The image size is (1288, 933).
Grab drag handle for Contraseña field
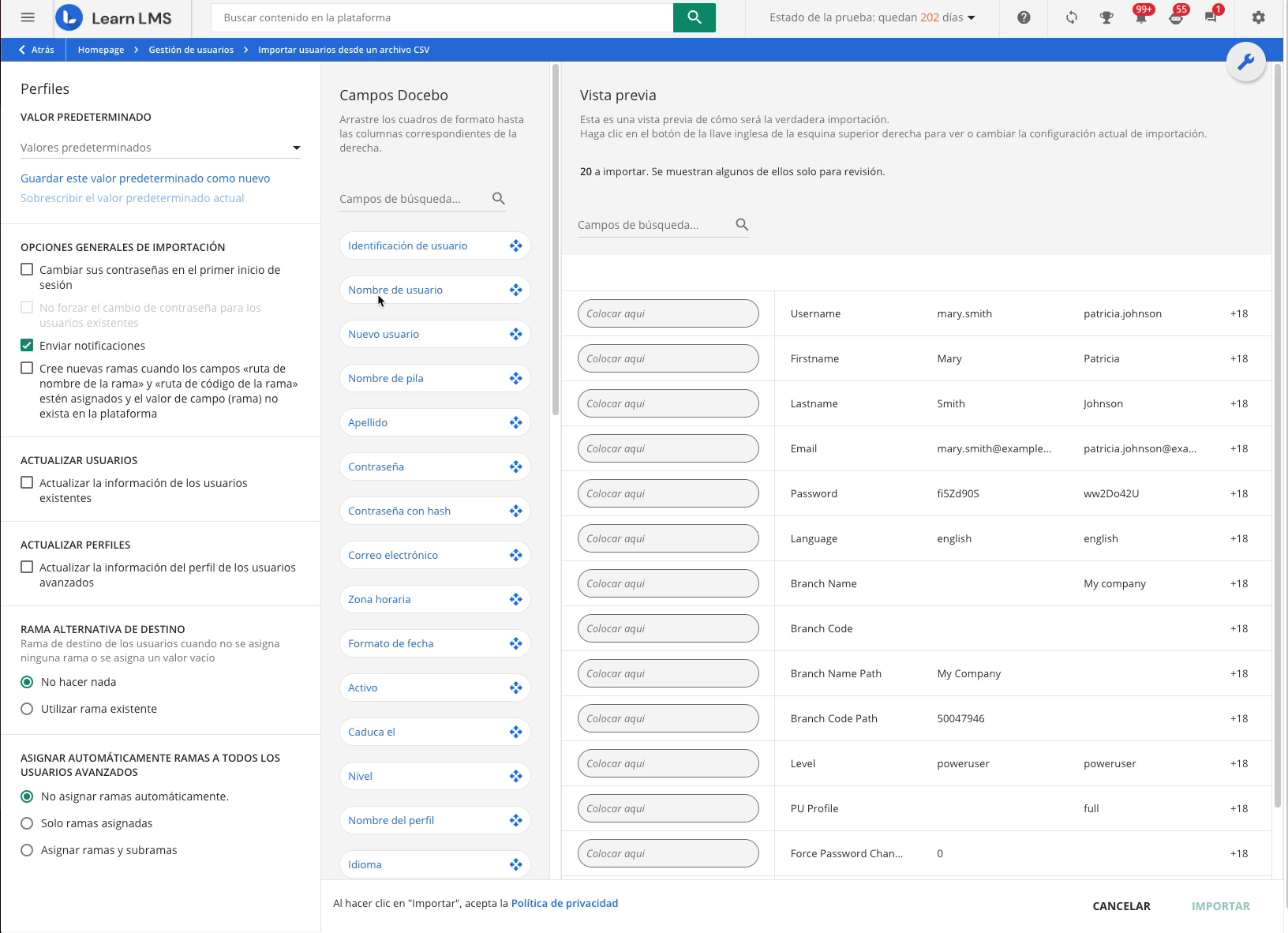516,466
